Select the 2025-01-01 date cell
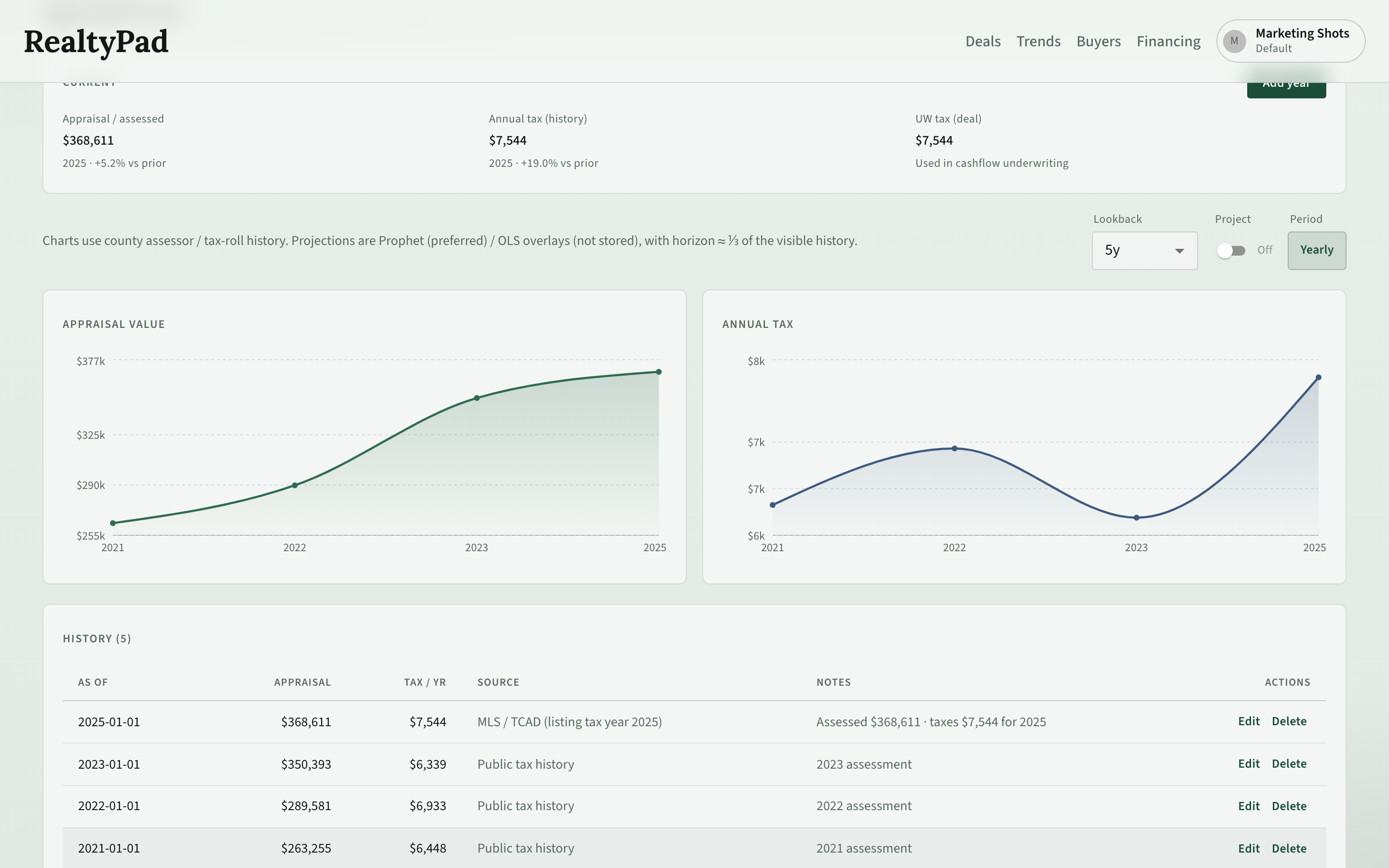Screen dimensions: 1389x868 [x=109, y=722]
